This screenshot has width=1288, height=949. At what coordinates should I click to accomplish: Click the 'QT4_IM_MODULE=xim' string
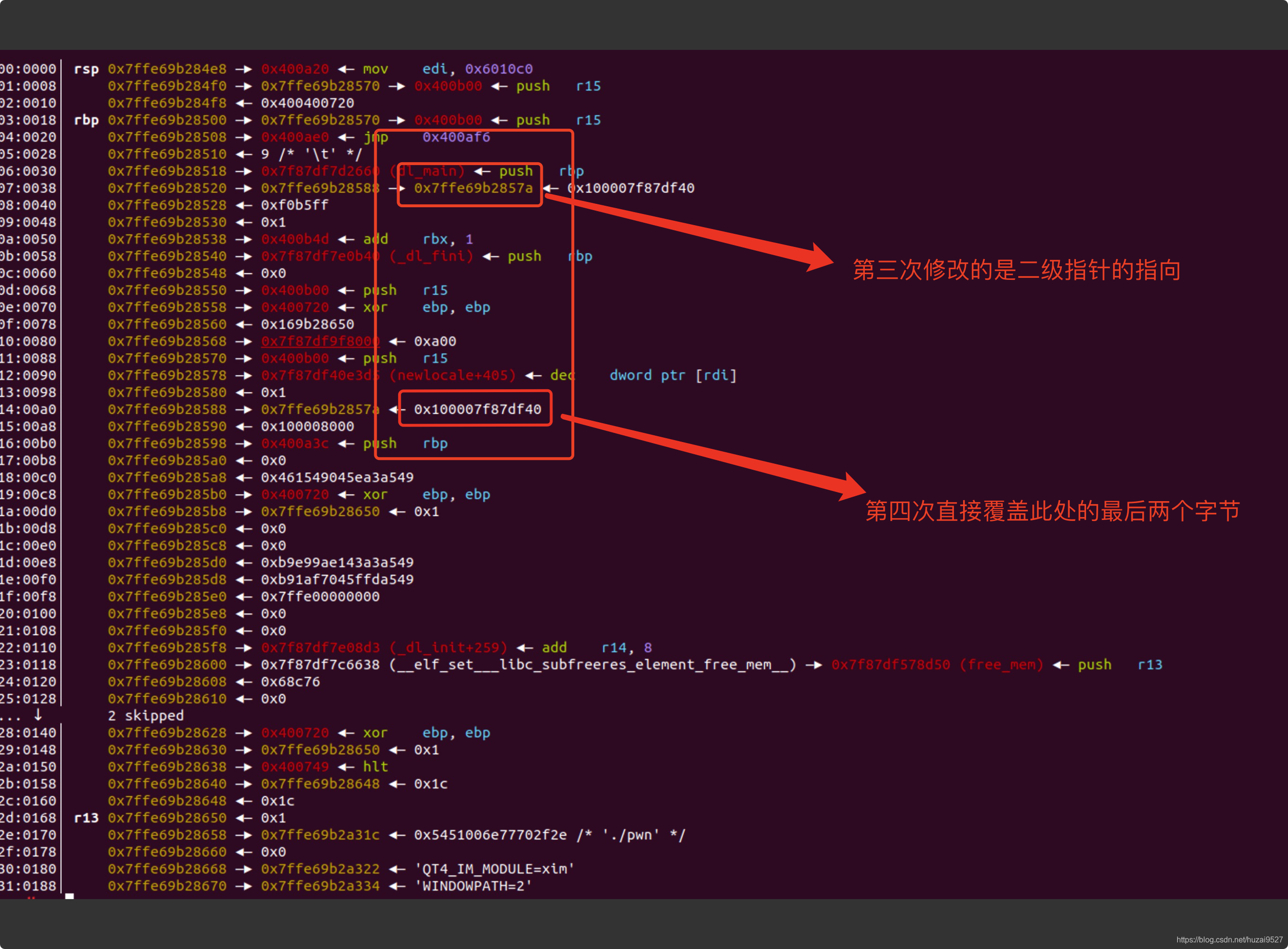tap(495, 869)
